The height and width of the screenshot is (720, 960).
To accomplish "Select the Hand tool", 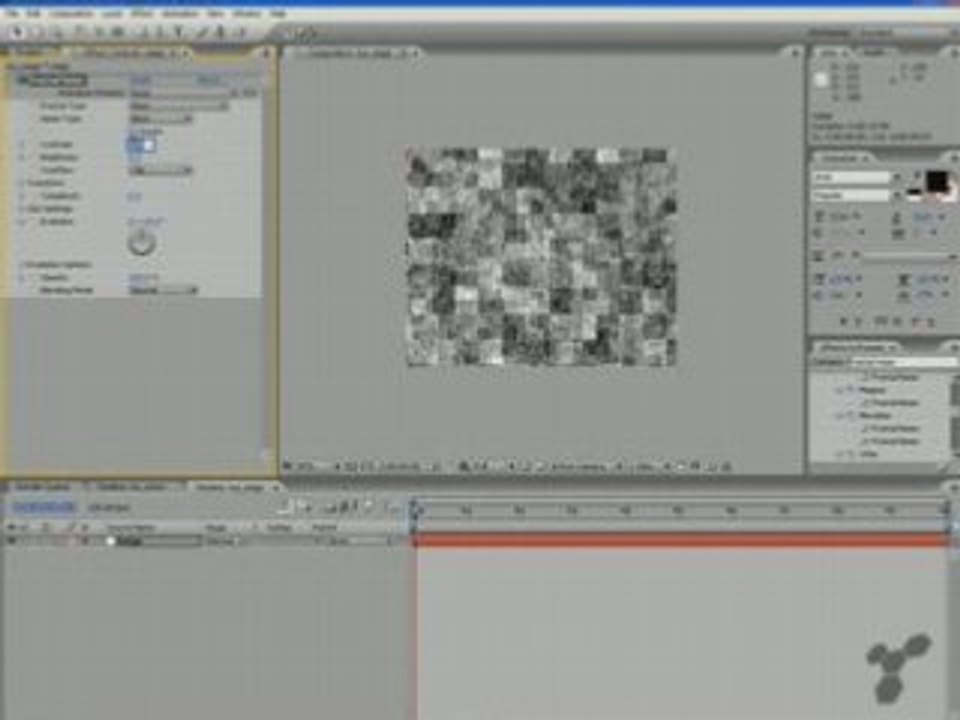I will coord(36,32).
